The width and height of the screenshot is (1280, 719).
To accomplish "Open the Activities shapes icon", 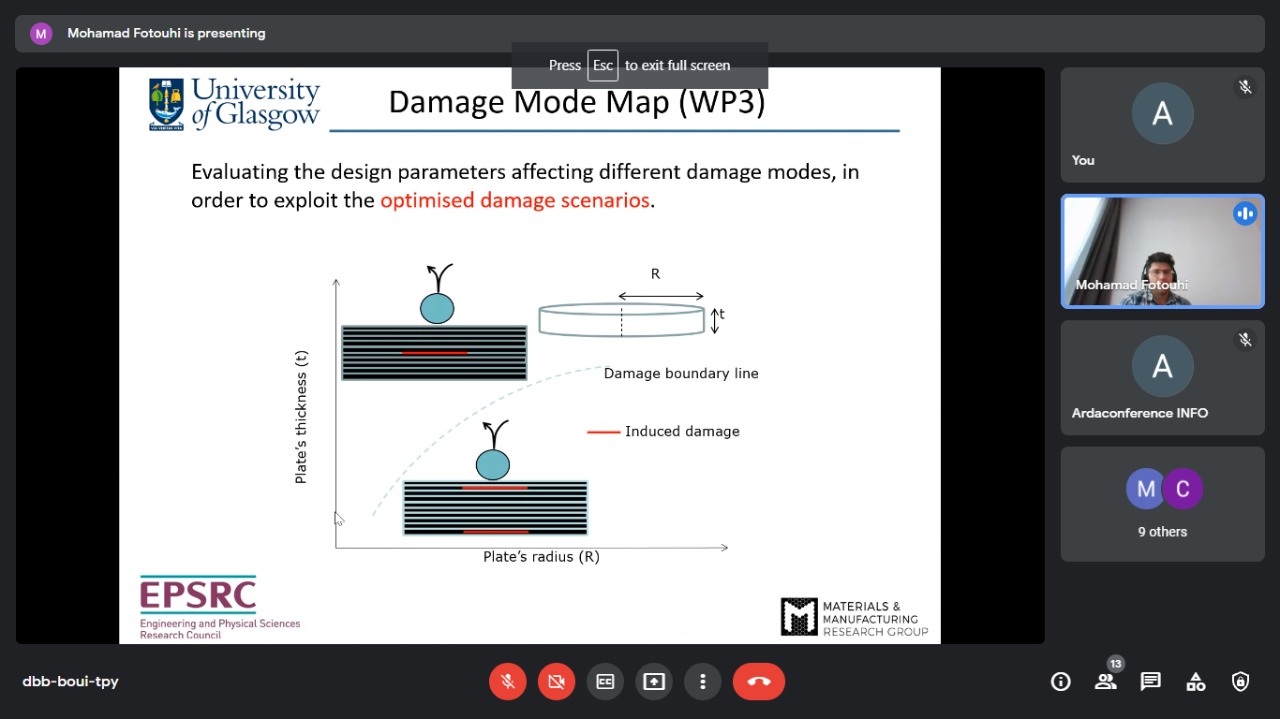I will 1196,682.
